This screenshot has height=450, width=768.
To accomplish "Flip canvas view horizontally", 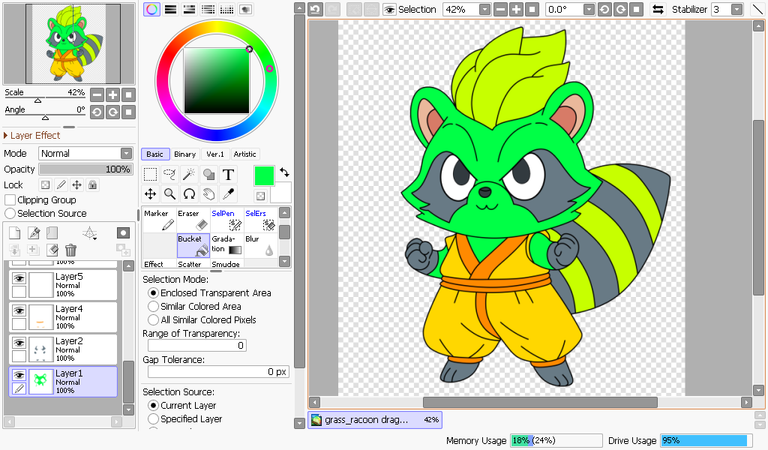I will click(658, 9).
